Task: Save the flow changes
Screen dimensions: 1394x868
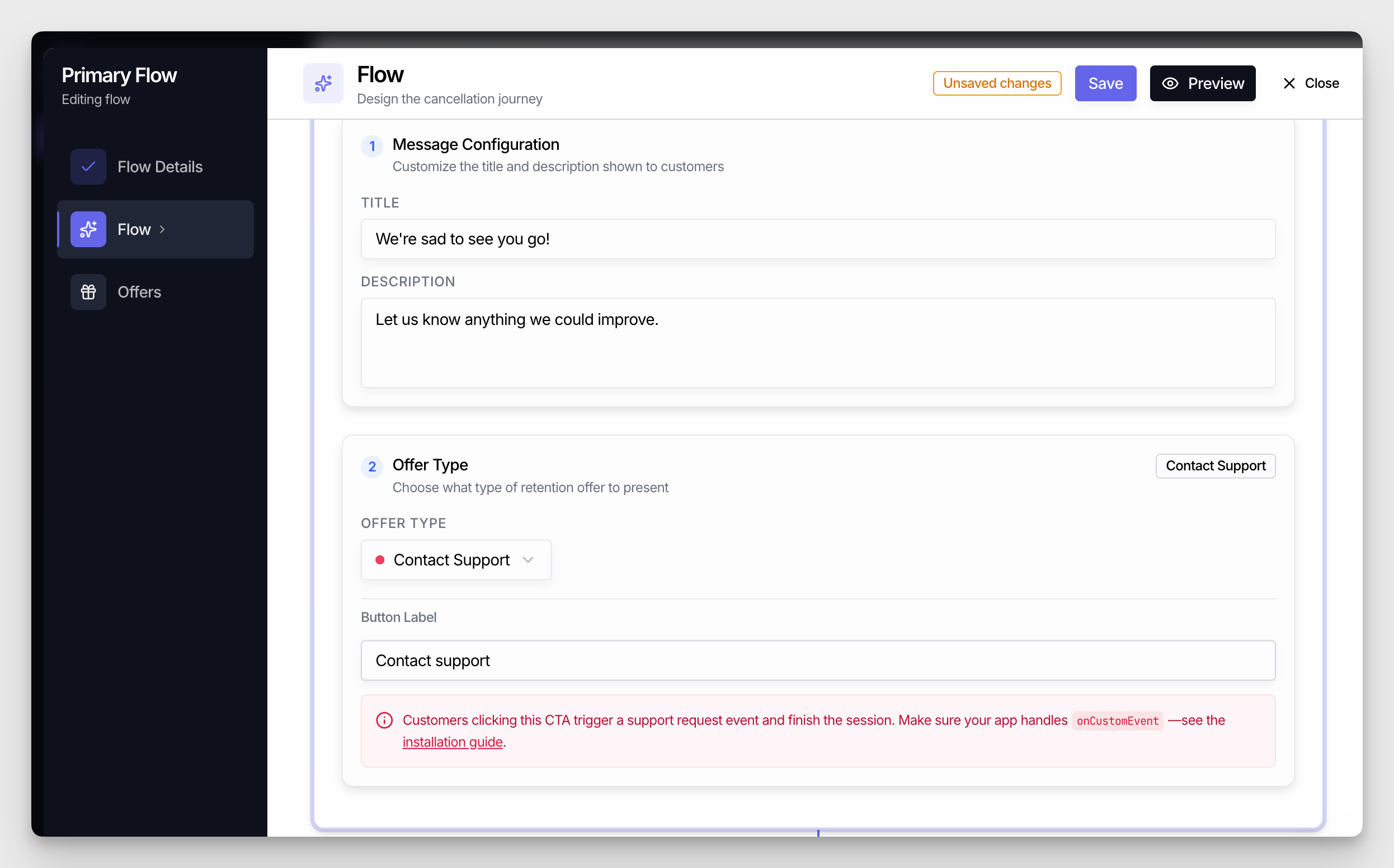Action: click(1105, 83)
